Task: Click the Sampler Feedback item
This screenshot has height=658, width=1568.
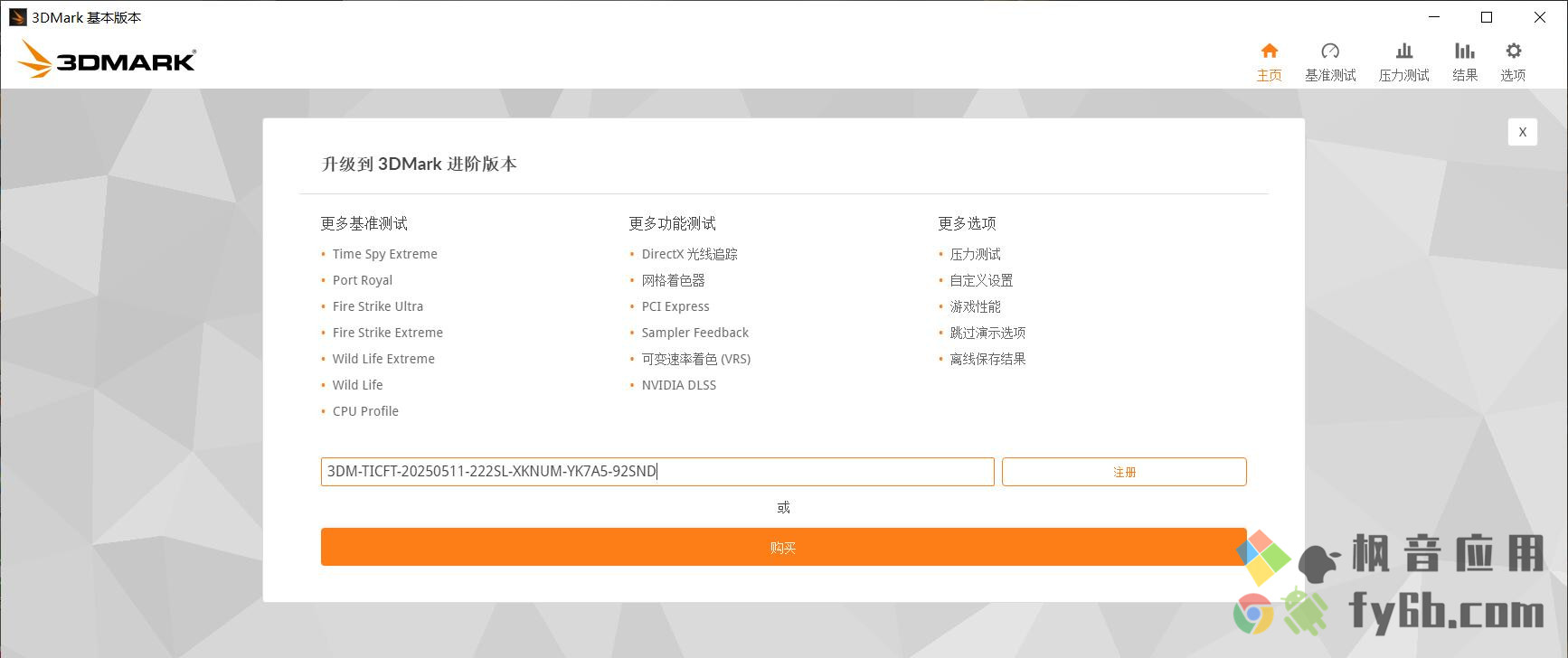Action: (x=694, y=333)
